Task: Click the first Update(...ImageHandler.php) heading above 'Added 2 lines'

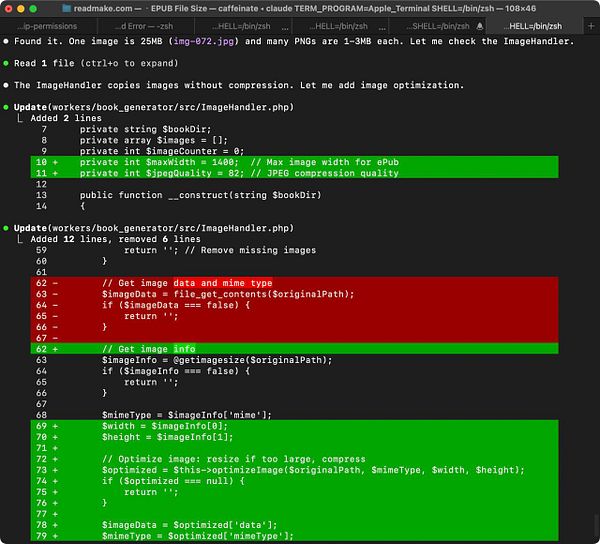Action: 154,107
